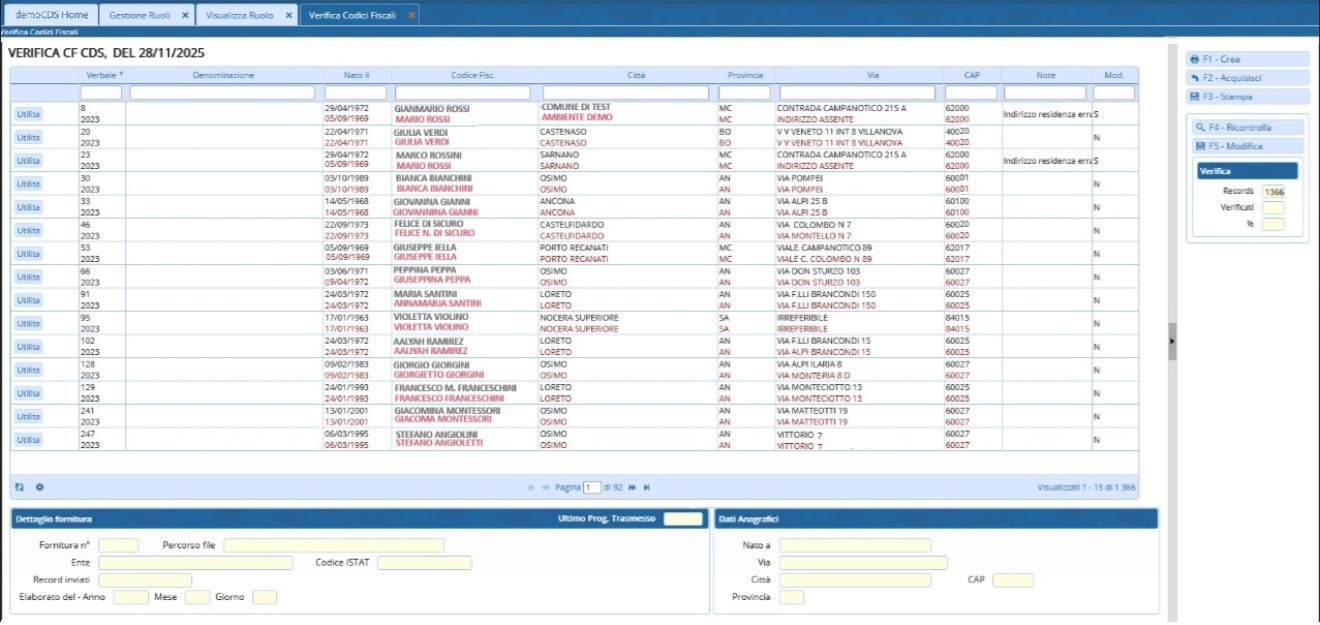Viewport: 1320px width, 625px height.
Task: Sort the grid by Provincia column
Action: (745, 75)
